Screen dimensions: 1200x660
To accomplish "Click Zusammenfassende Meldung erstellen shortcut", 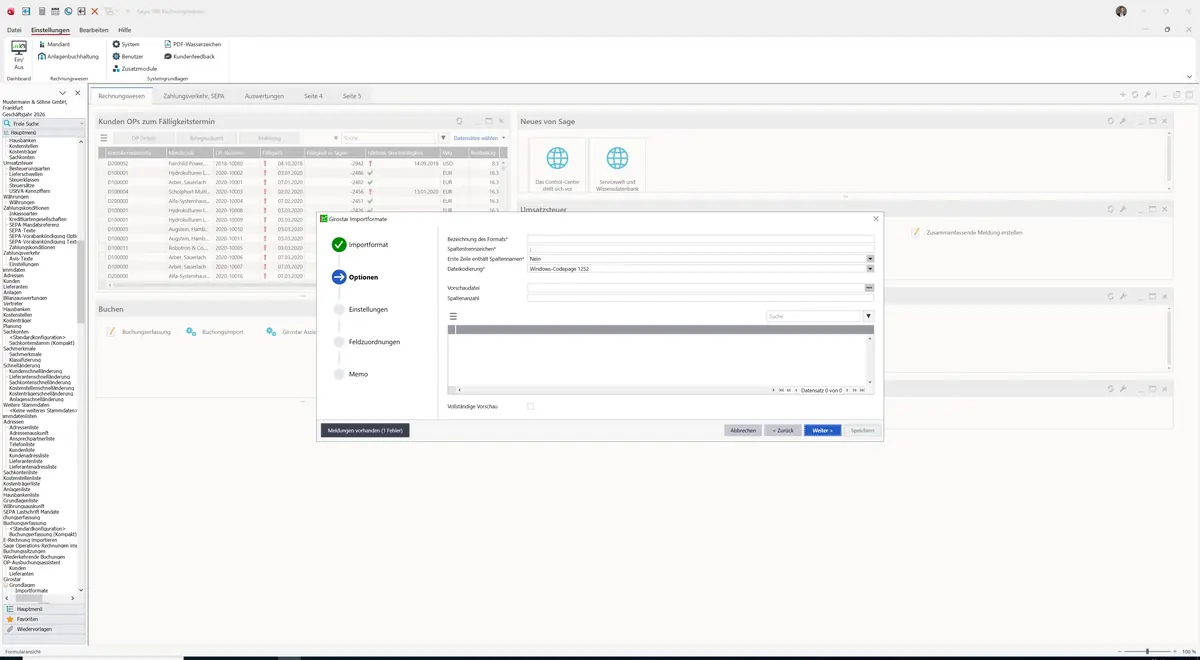I will pyautogui.click(x=967, y=232).
